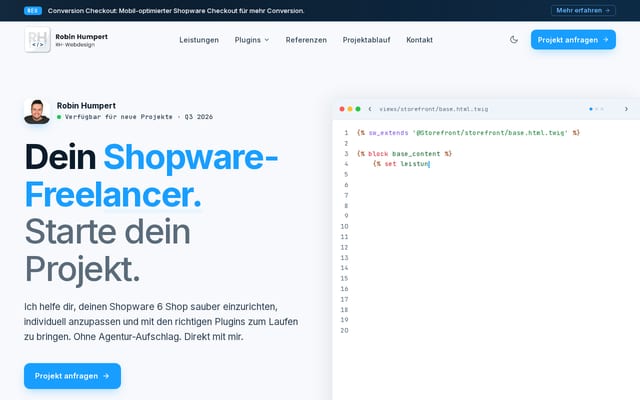Click the hero Projekt anfragen button below text
Screen dimensions: 640x400
(x=72, y=376)
